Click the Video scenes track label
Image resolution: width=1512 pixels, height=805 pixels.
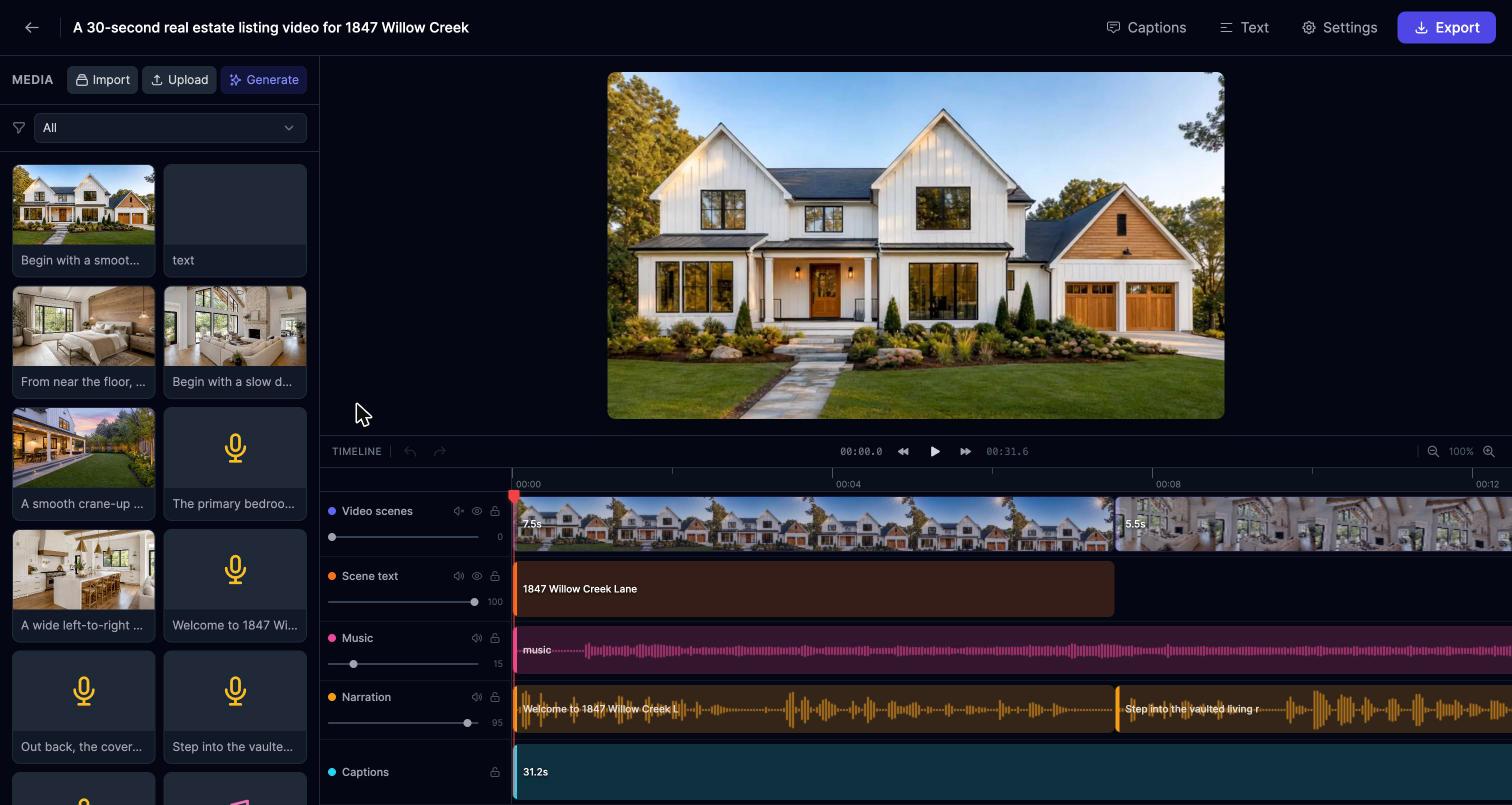point(377,511)
